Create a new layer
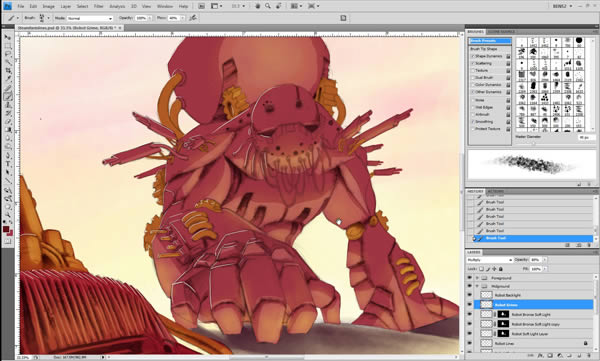Screen dimensions: 600x361 tap(579, 356)
